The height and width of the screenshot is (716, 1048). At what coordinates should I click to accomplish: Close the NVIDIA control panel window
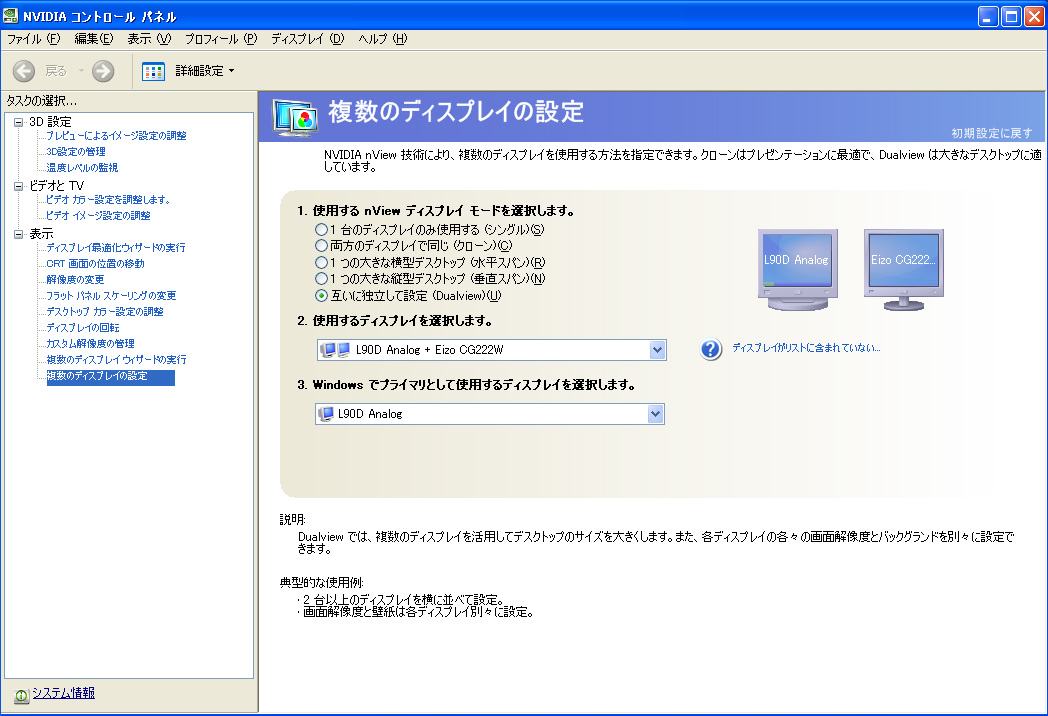[1034, 17]
